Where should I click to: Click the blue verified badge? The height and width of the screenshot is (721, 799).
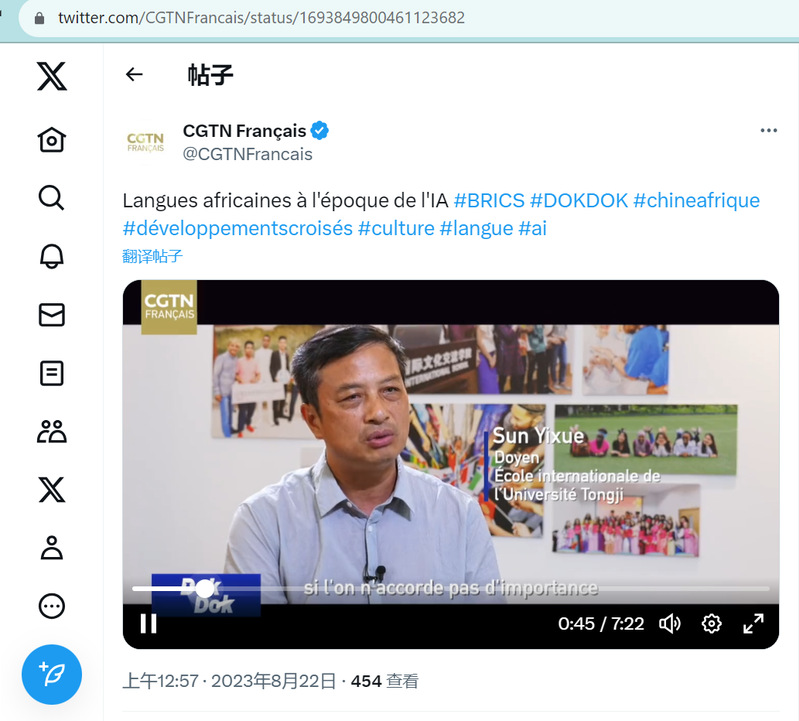click(x=320, y=131)
